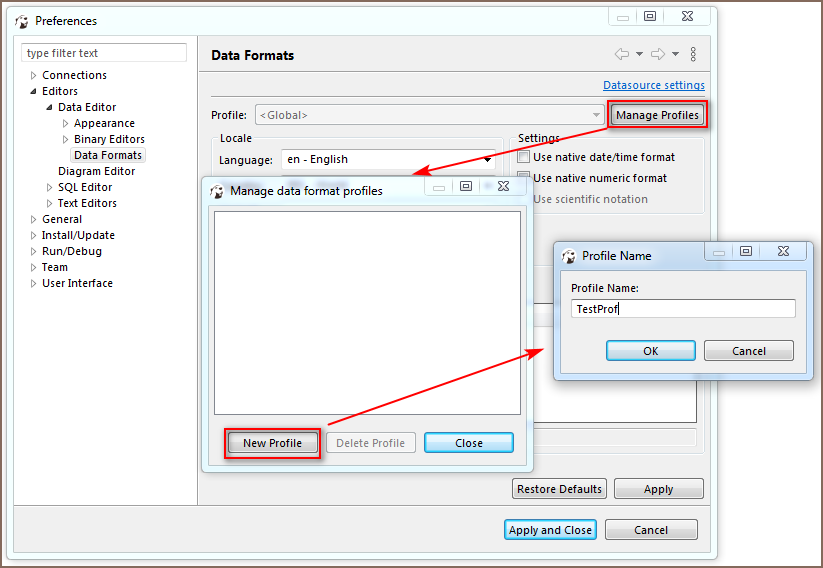Click the Profile Name dialog app icon
Screen dimensions: 823x568
click(x=569, y=256)
